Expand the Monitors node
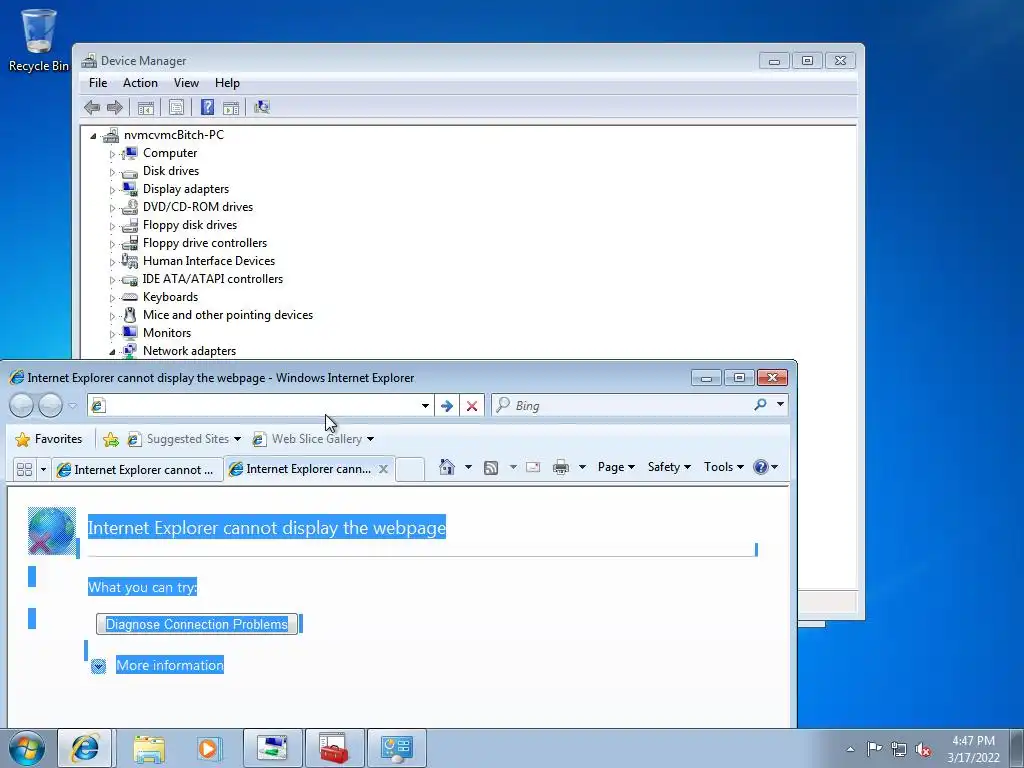Viewport: 1024px width, 768px height. 112,334
